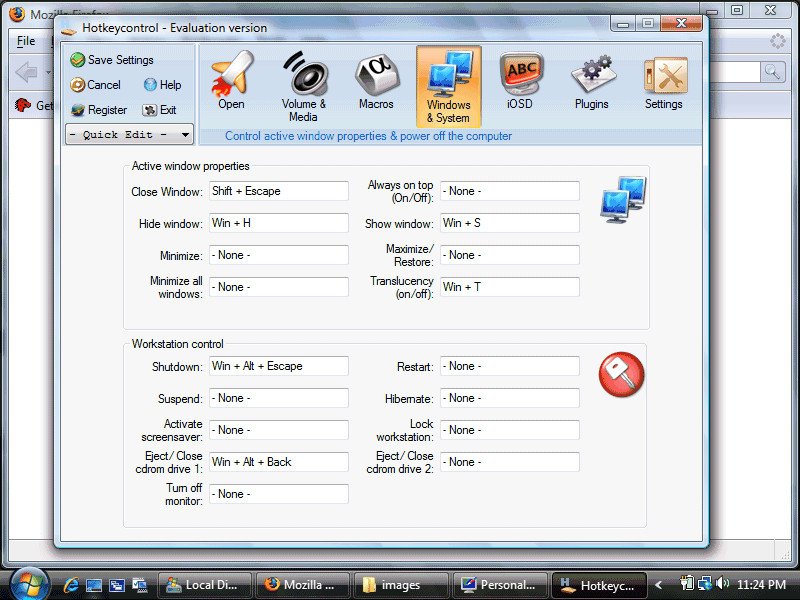
Task: Click the Turn off monitor field
Action: (x=279, y=494)
